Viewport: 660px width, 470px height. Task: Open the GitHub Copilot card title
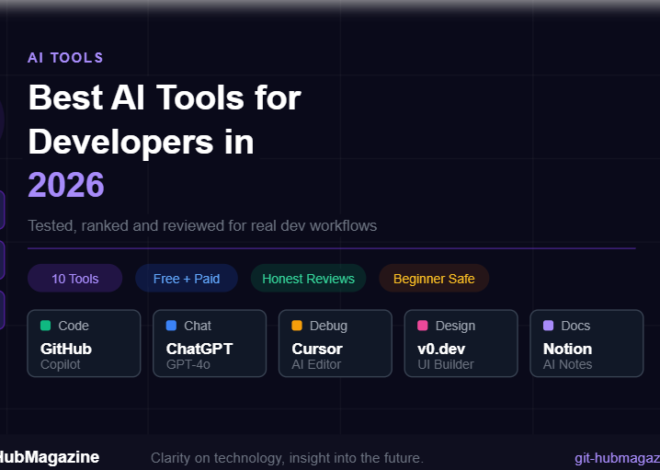click(x=66, y=349)
